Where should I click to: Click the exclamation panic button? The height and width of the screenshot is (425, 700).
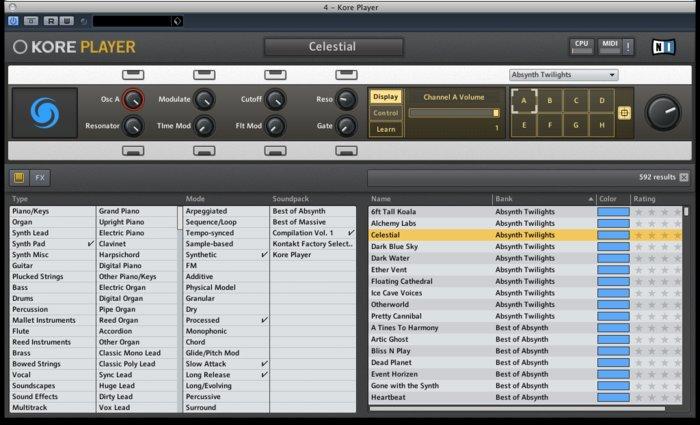click(x=628, y=46)
